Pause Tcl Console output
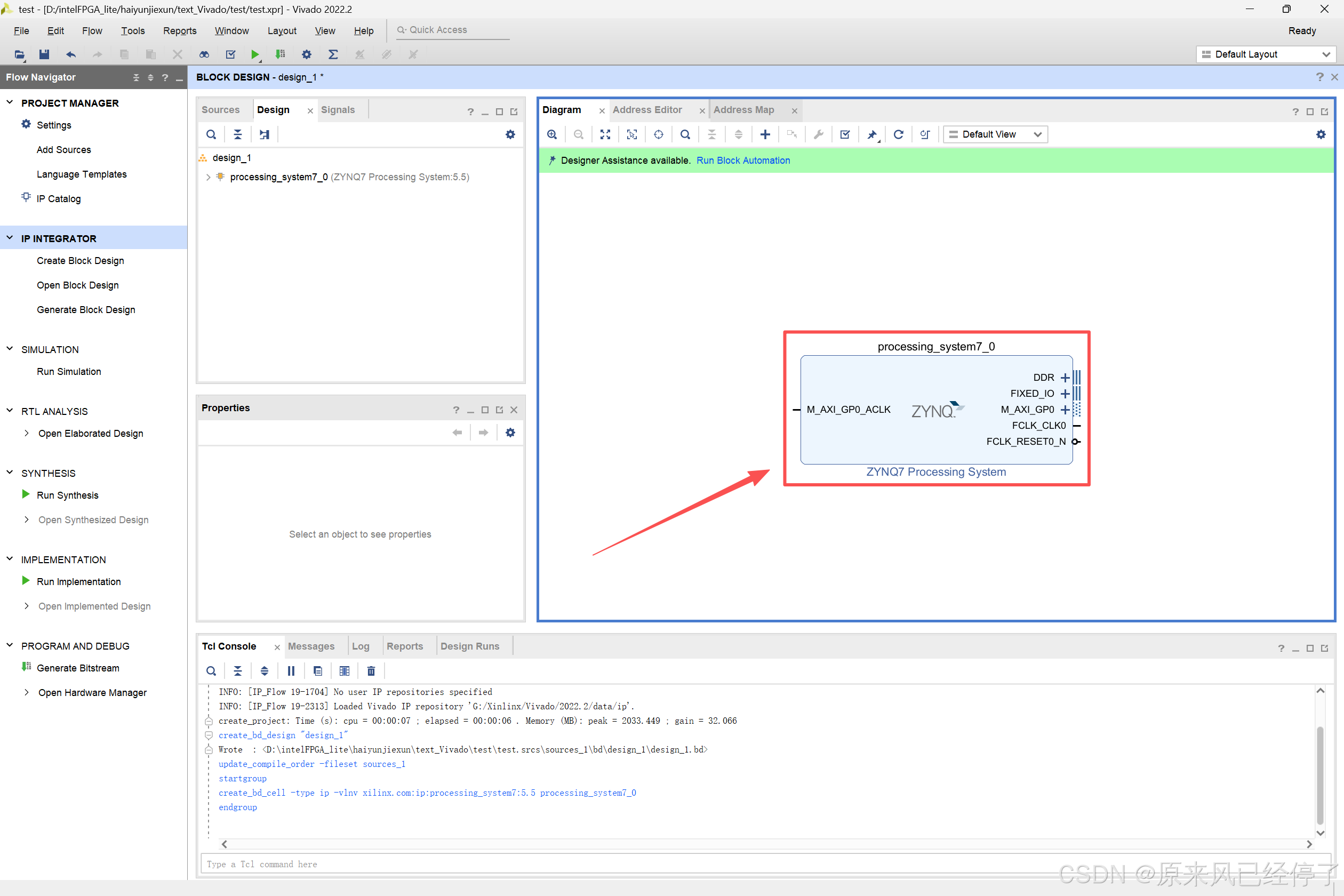Screen dimensions: 1344x896 click(x=291, y=671)
